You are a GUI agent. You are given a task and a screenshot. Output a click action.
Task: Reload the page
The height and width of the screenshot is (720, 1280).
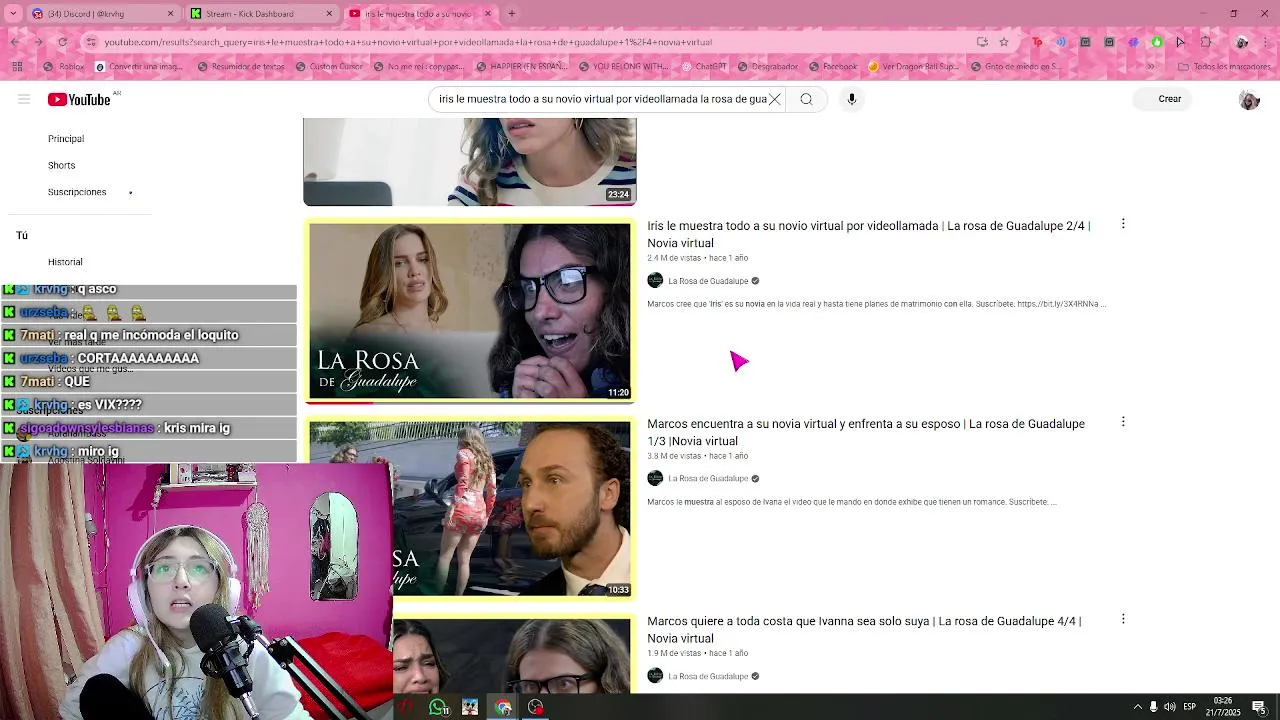pos(62,42)
